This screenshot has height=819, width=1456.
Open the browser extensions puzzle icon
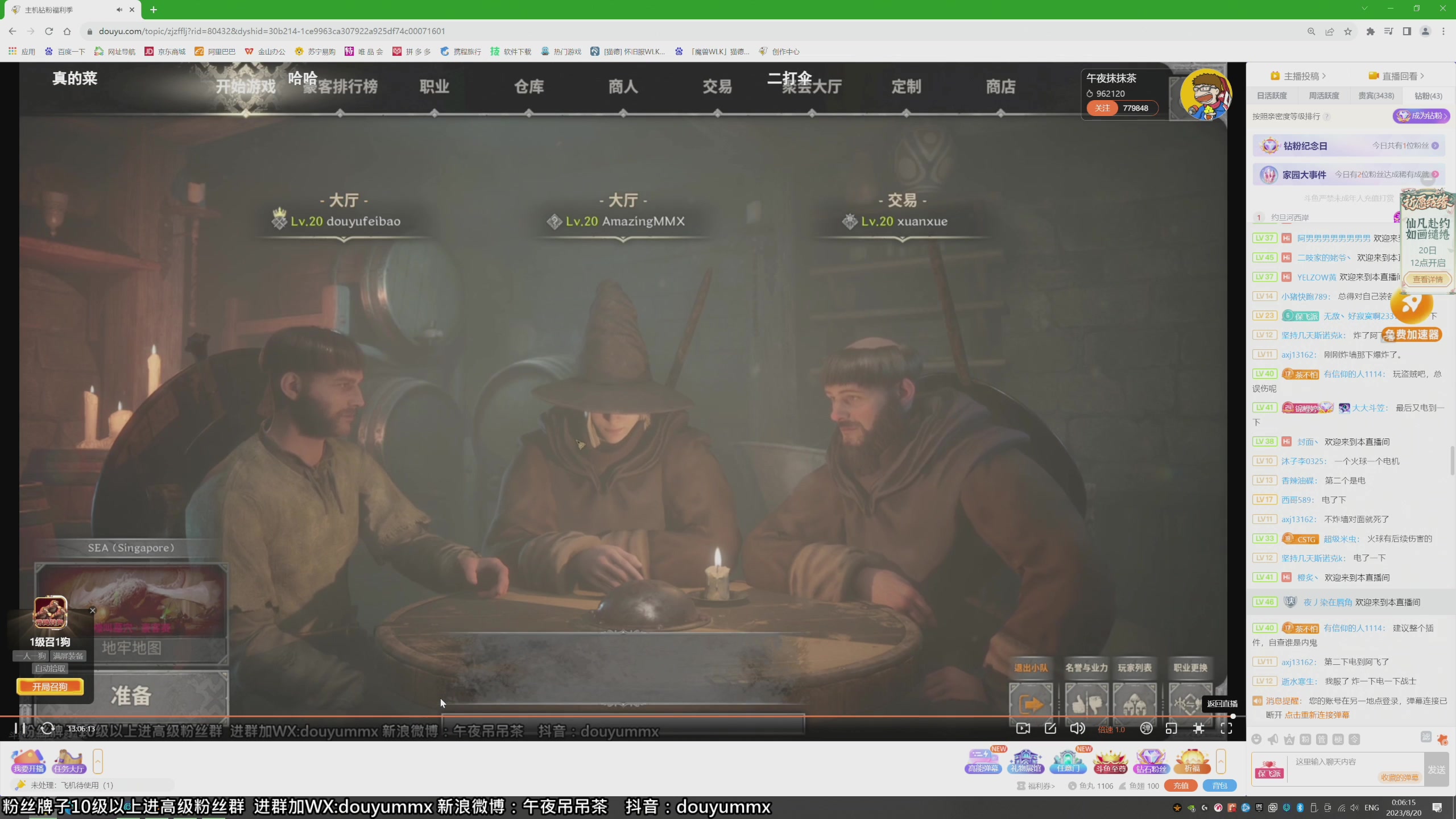(1370, 31)
